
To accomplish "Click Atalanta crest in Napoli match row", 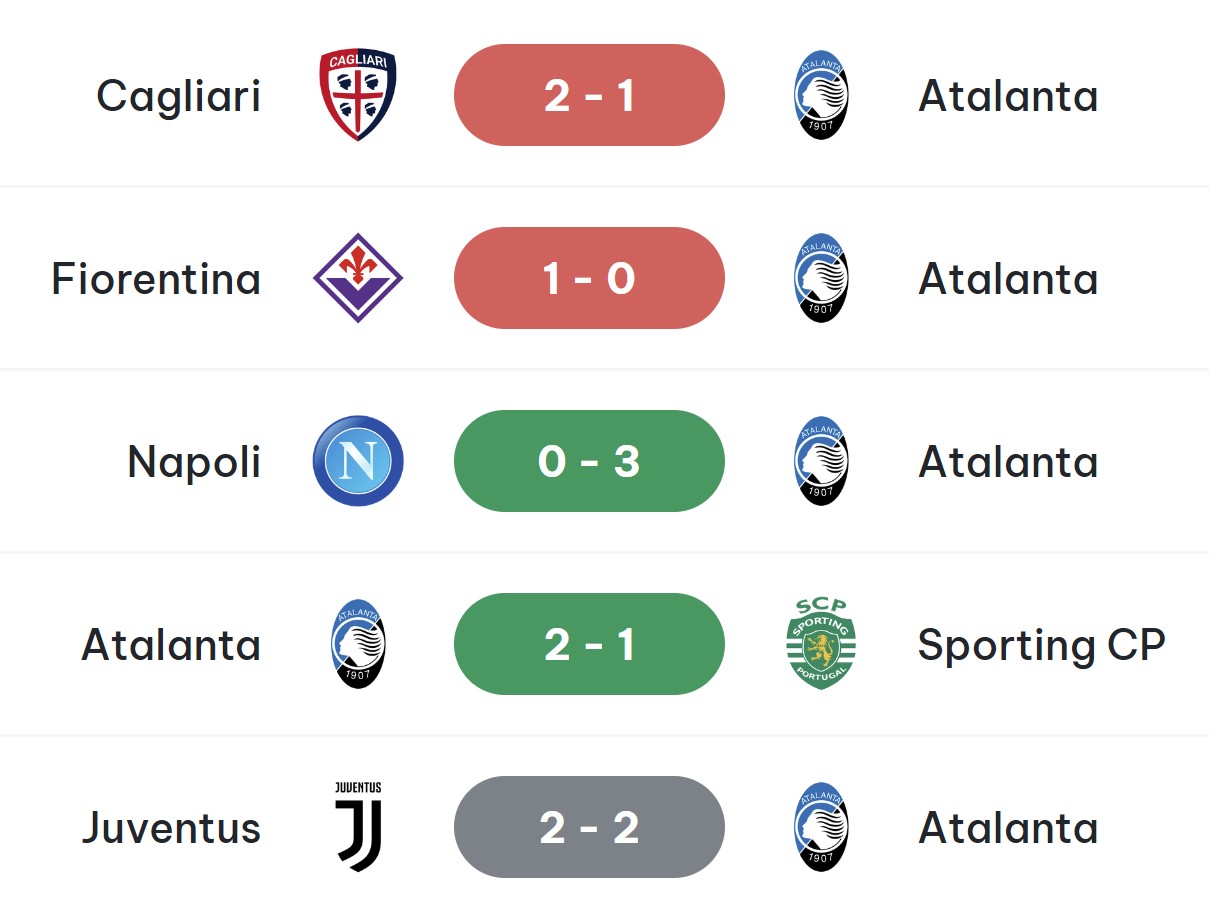I will click(x=821, y=461).
